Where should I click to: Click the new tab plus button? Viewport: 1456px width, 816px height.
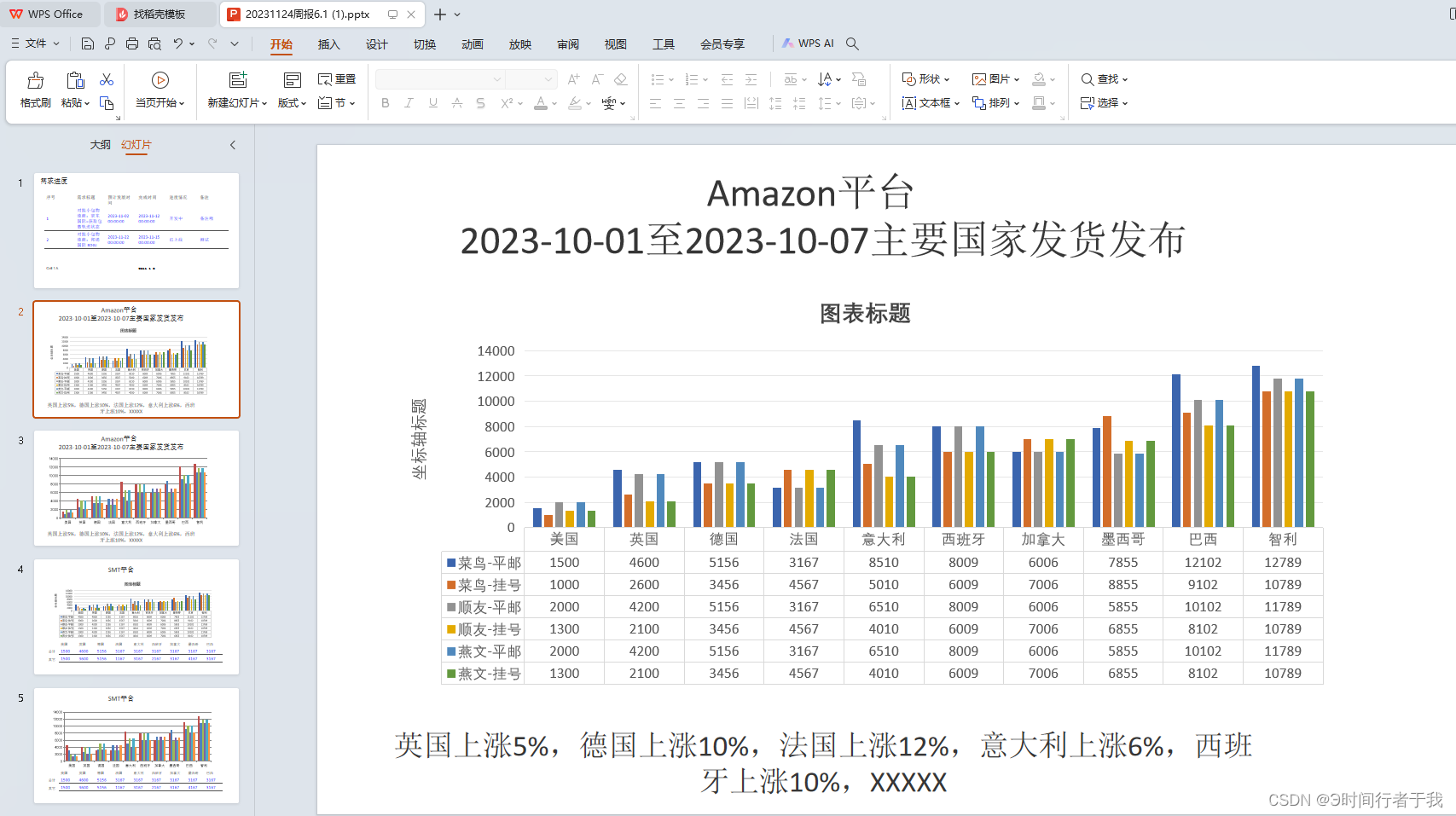[x=440, y=14]
